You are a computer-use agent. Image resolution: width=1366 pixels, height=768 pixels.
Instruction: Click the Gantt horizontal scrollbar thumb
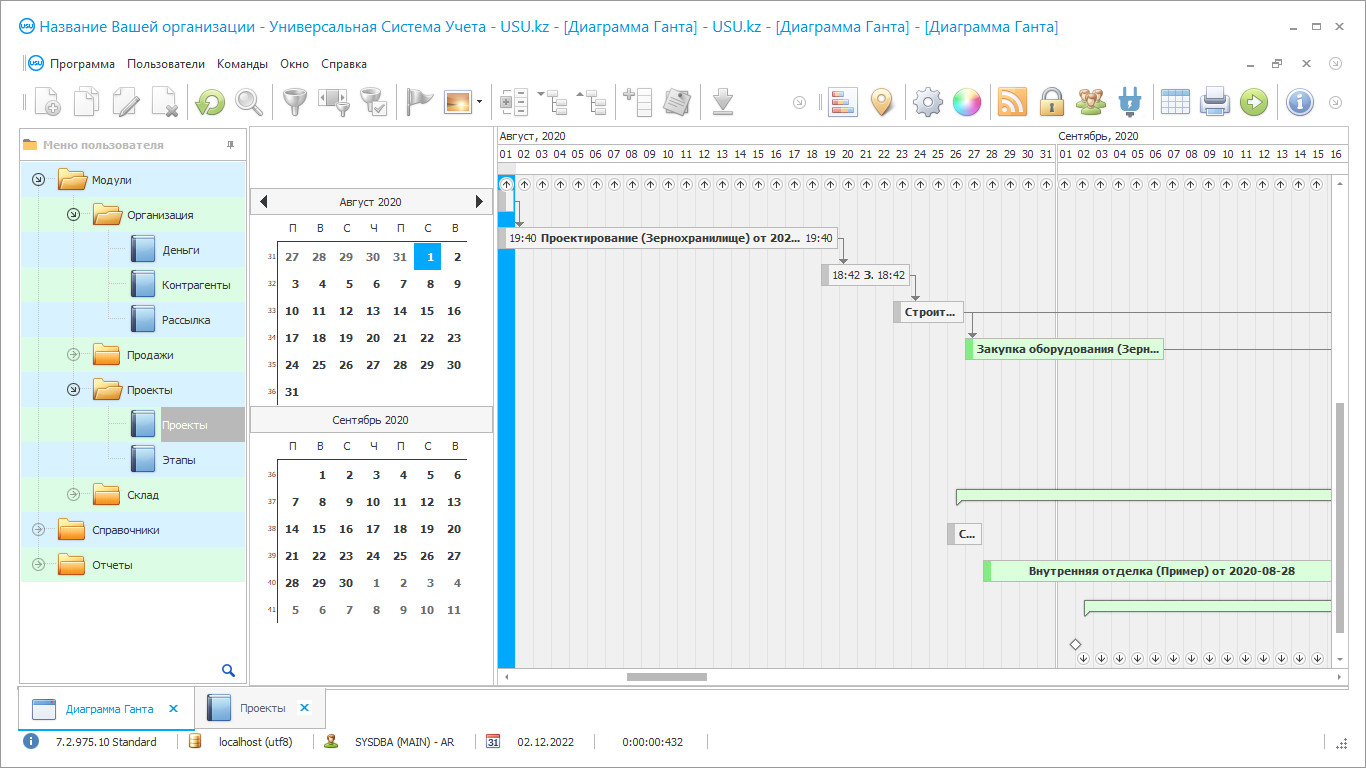[x=667, y=677]
